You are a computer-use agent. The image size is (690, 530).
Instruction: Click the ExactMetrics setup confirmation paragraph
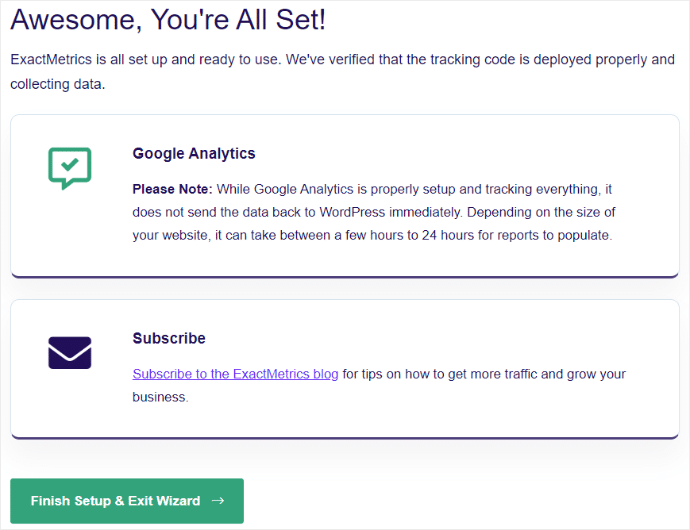(x=342, y=72)
